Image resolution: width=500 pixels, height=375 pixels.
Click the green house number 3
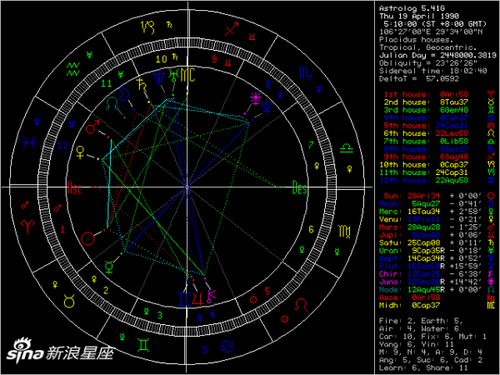pyautogui.click(x=160, y=315)
